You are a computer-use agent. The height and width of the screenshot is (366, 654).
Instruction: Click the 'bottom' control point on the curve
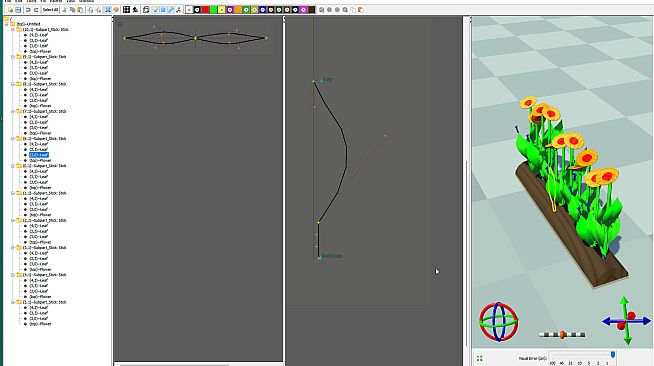tap(319, 258)
